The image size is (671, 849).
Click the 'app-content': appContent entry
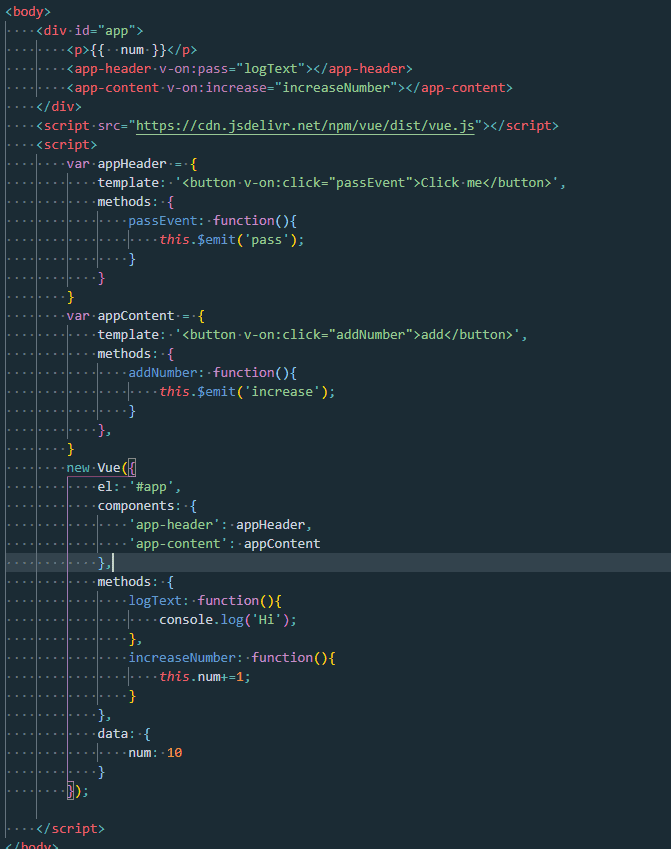(x=224, y=544)
